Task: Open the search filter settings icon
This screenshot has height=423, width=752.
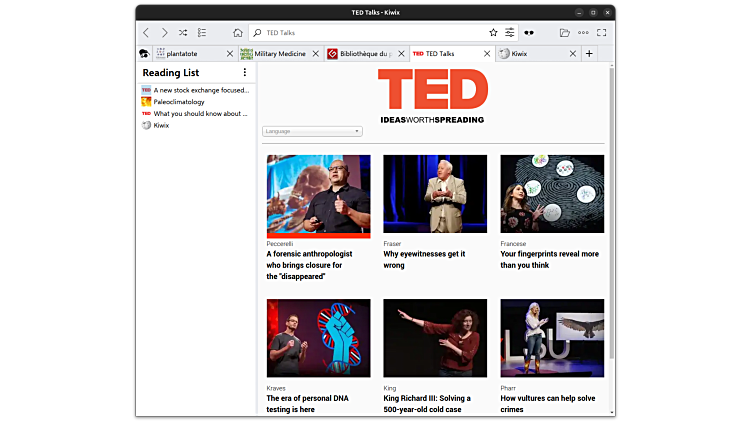Action: 510,32
